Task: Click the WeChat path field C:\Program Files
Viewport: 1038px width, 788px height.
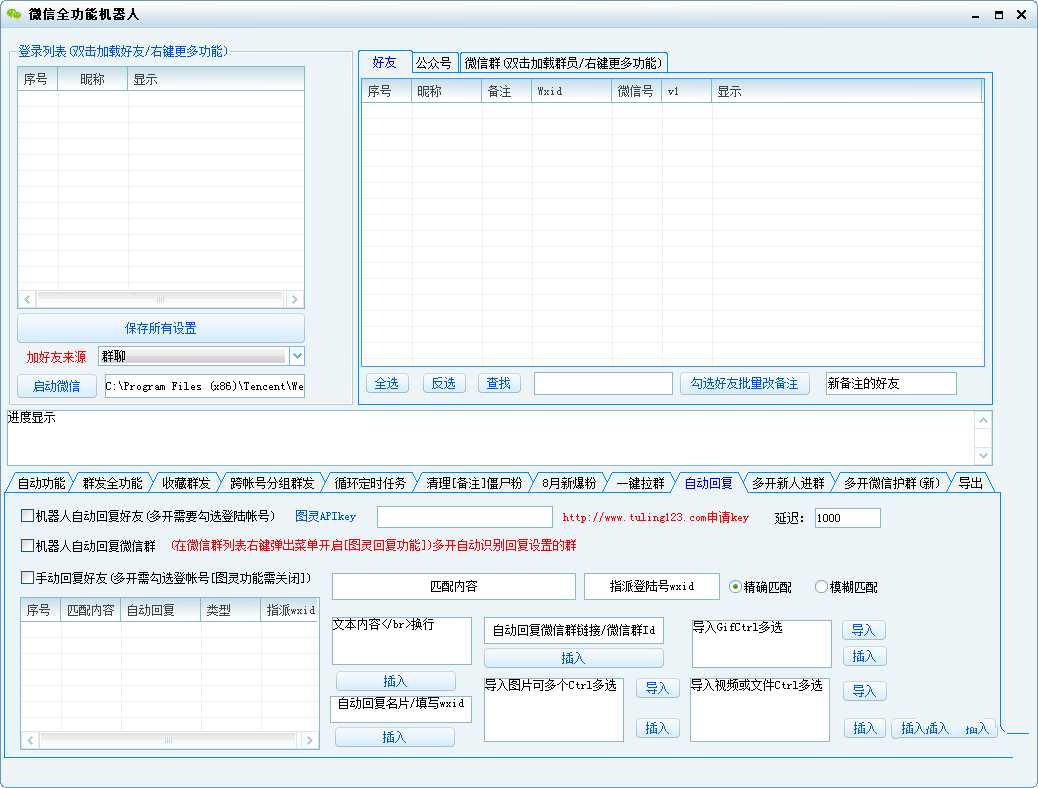Action: point(205,386)
